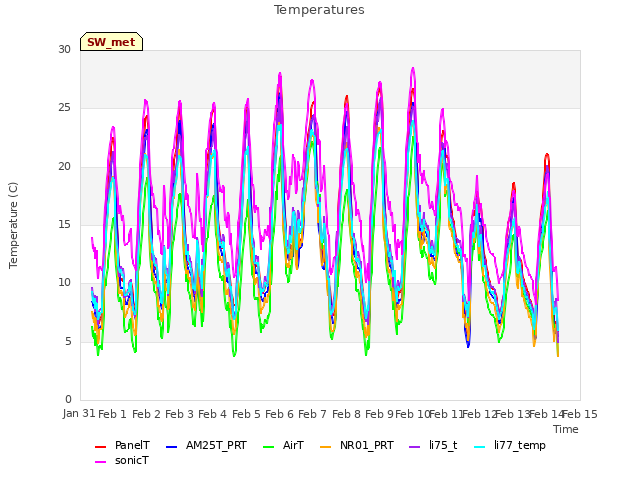Click the Jan 31 x-axis tick label
This screenshot has height=480, width=640.
click(79, 413)
